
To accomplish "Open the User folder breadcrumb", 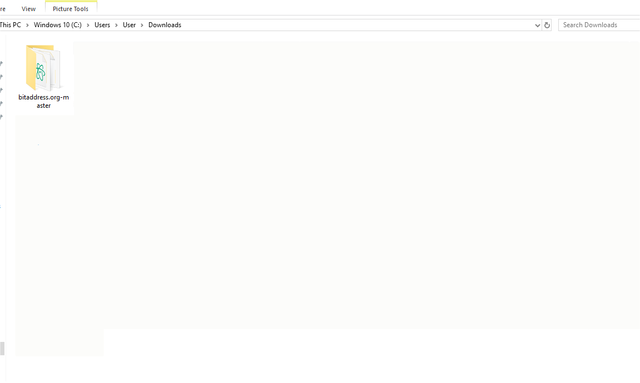I will [129, 25].
